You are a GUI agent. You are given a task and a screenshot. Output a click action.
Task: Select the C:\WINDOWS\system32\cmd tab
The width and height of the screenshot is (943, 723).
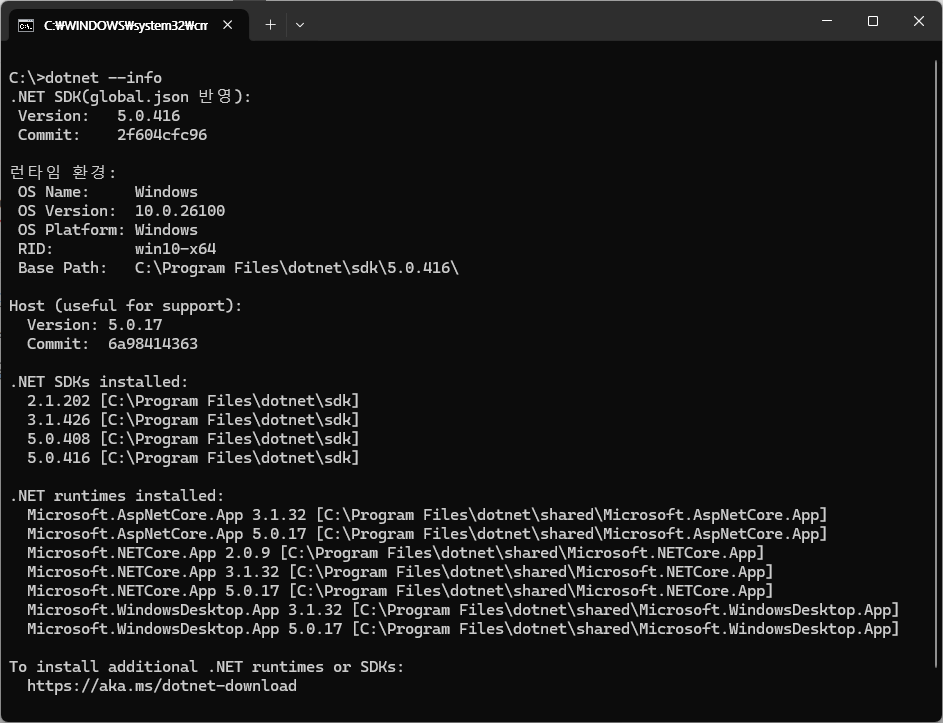pyautogui.click(x=129, y=25)
